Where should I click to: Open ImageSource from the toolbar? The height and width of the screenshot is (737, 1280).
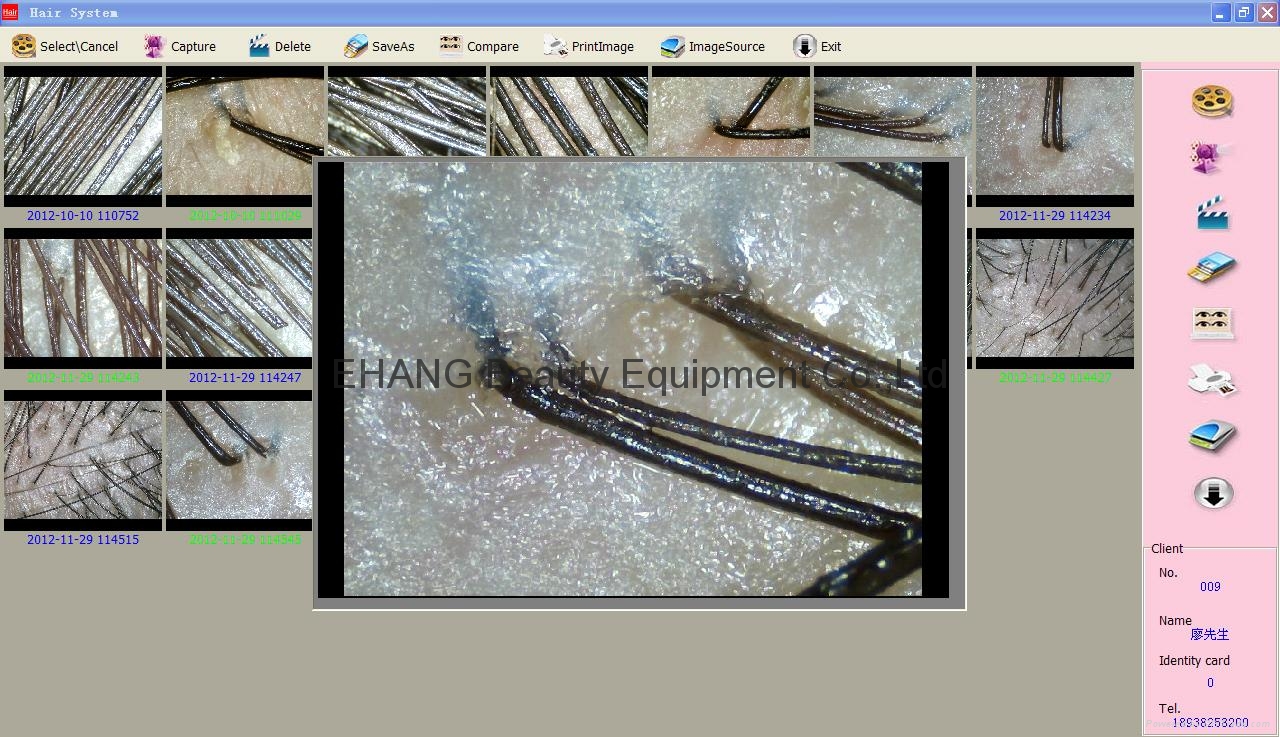point(712,46)
